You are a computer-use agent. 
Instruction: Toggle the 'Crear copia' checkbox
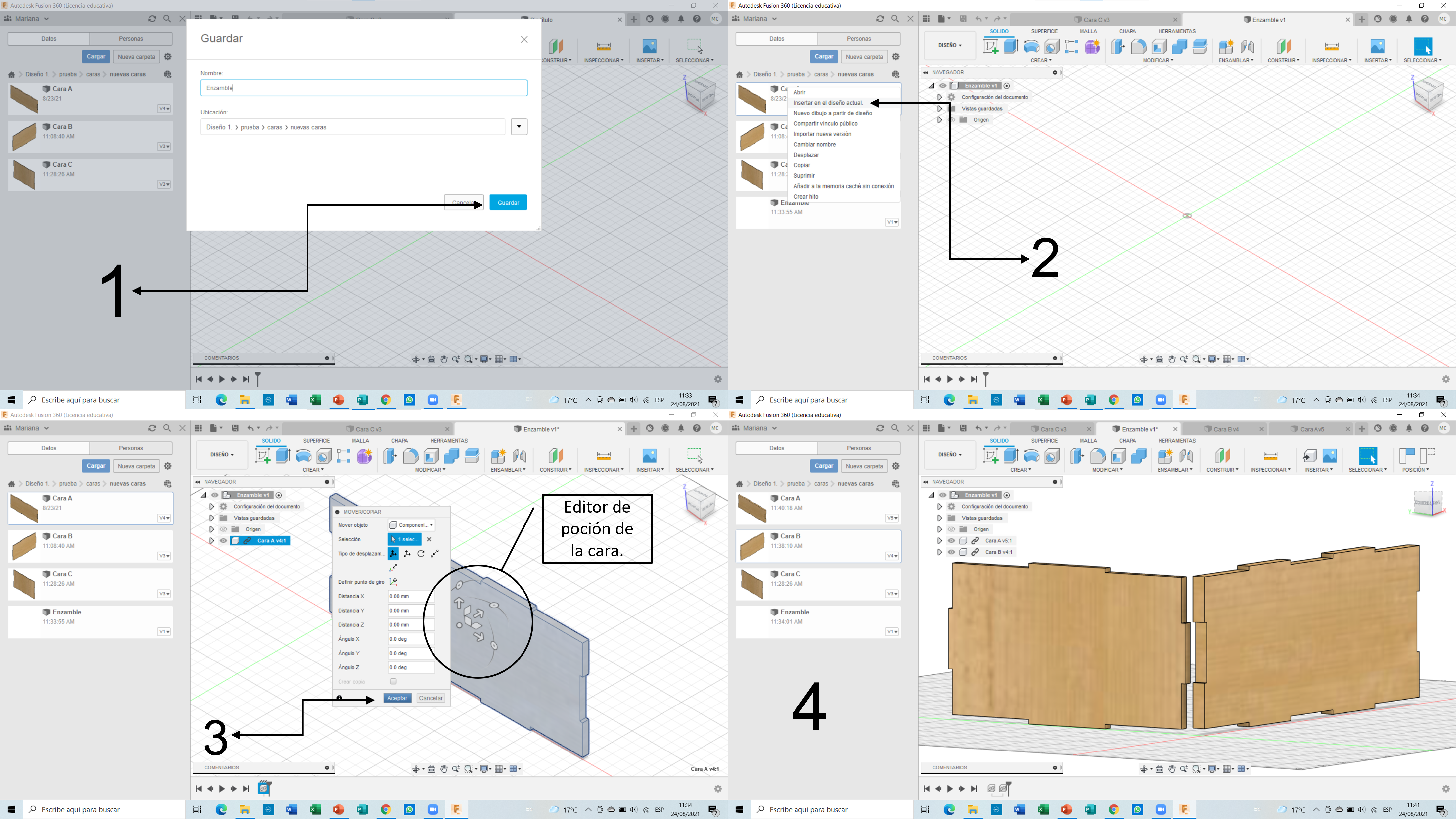pyautogui.click(x=393, y=682)
